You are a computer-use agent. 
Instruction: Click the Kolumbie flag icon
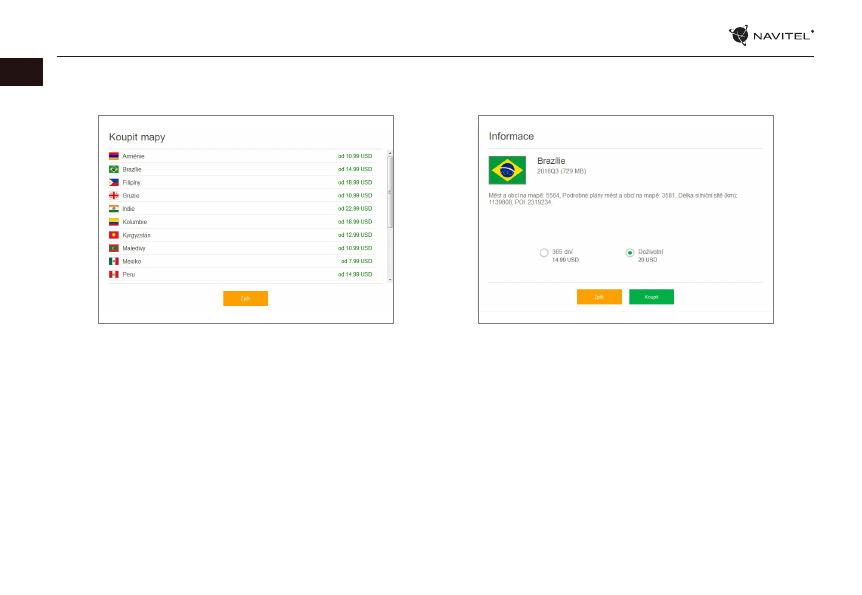(x=114, y=222)
